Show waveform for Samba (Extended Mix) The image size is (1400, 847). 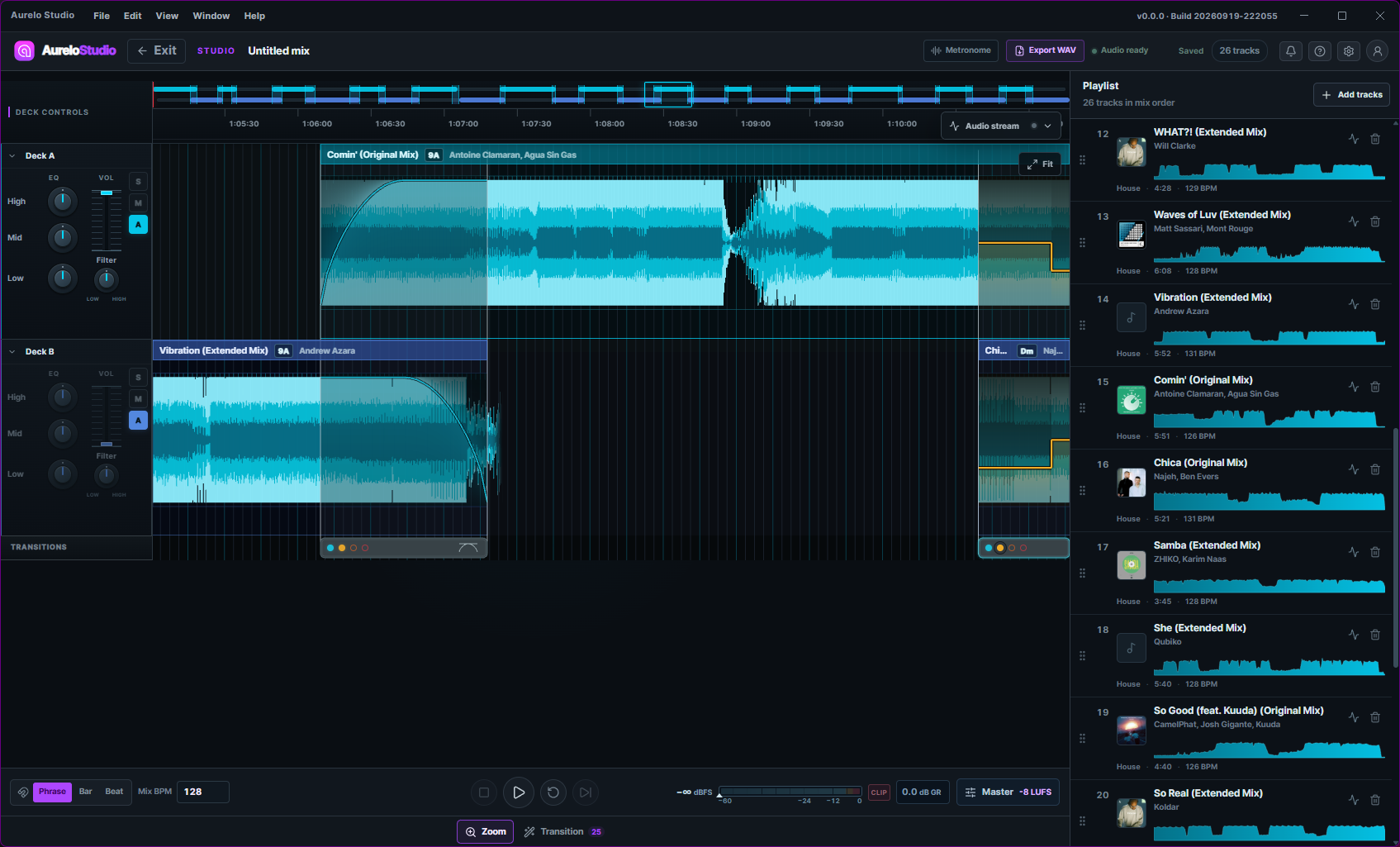[x=1353, y=552]
